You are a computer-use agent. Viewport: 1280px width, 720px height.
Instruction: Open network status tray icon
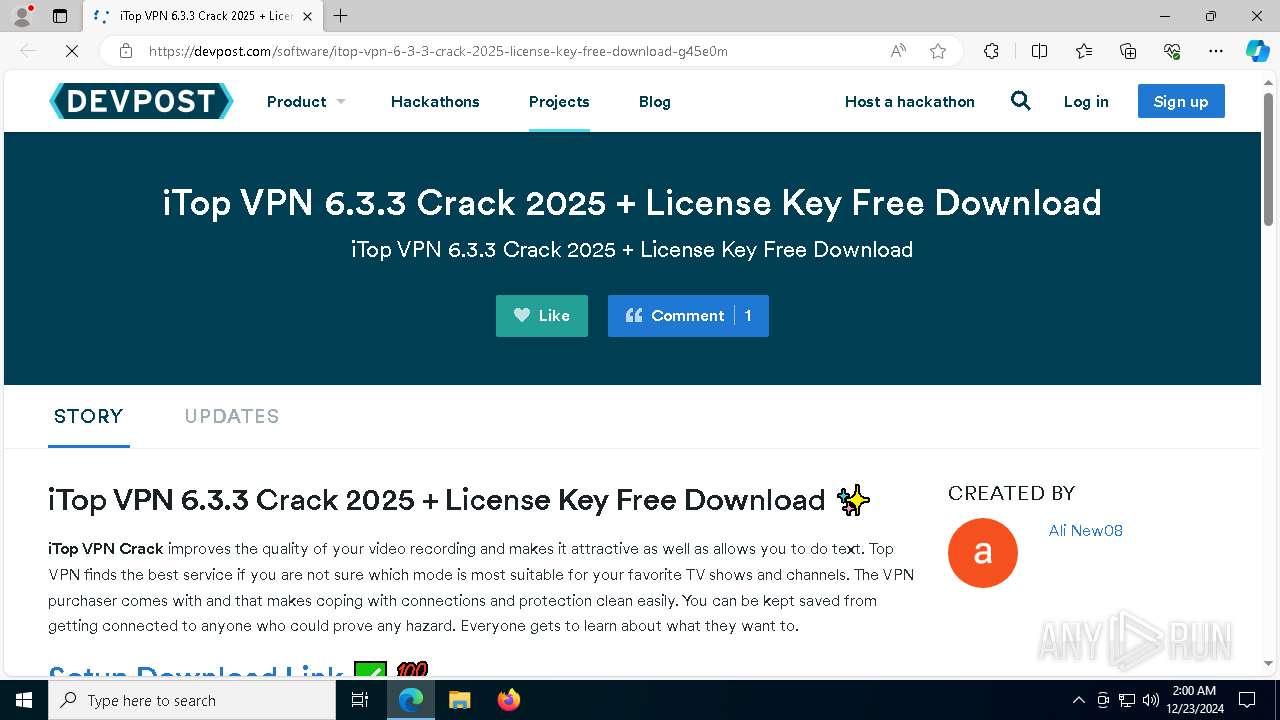tap(1127, 700)
